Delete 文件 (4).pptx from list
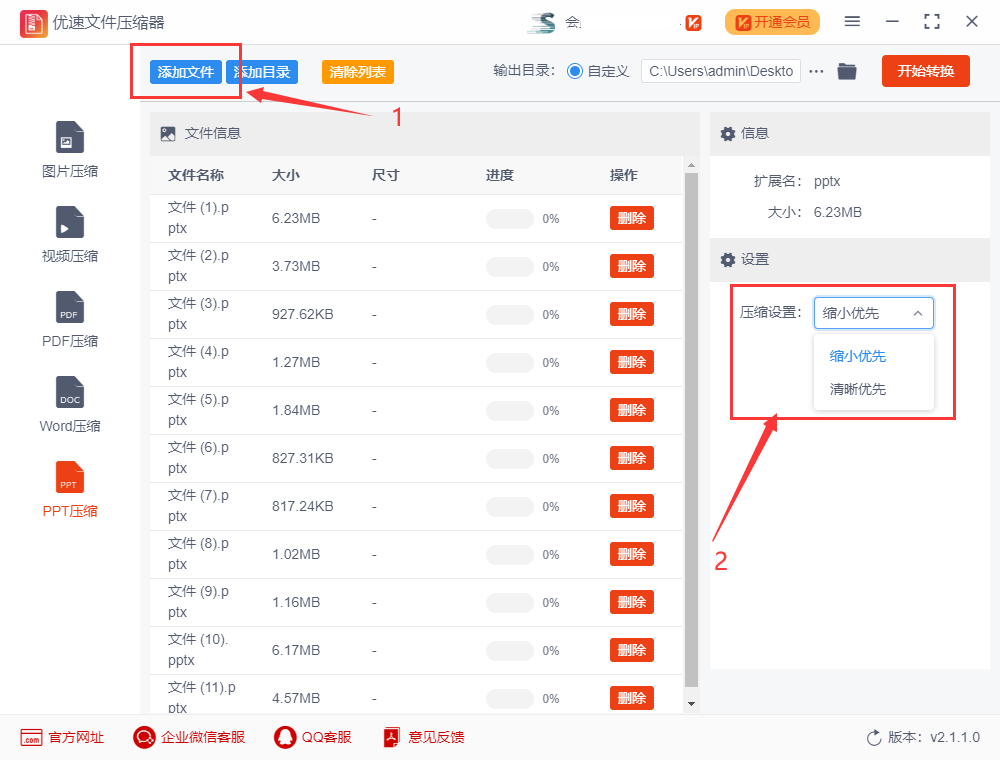The image size is (1000, 760). (x=631, y=362)
